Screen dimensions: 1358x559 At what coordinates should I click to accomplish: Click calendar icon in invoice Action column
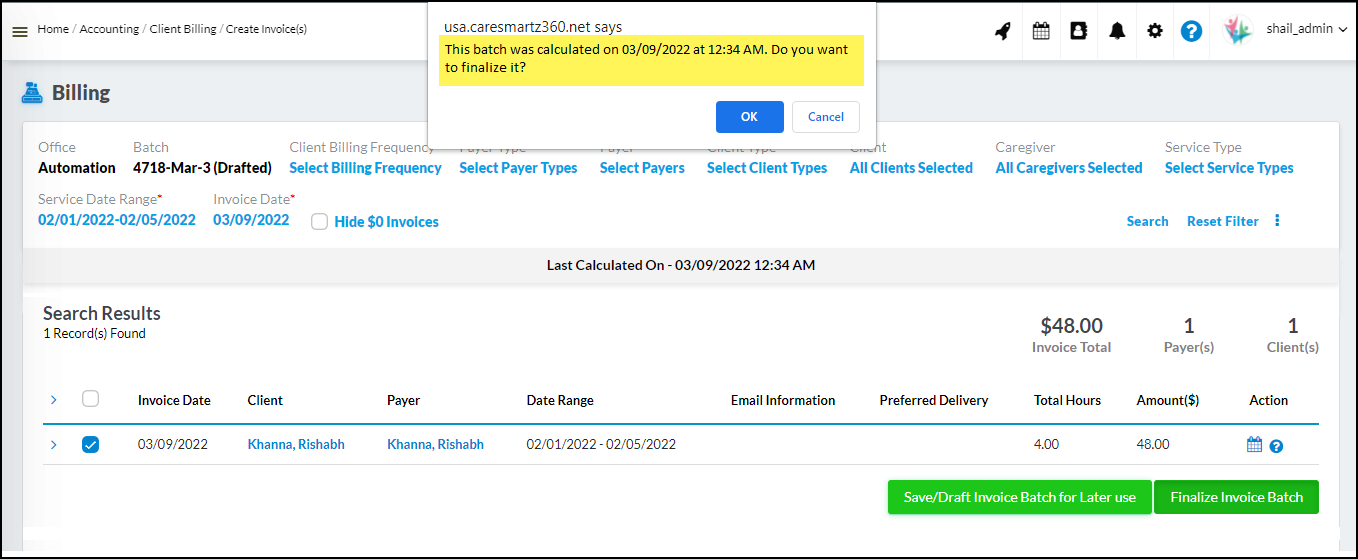1254,445
